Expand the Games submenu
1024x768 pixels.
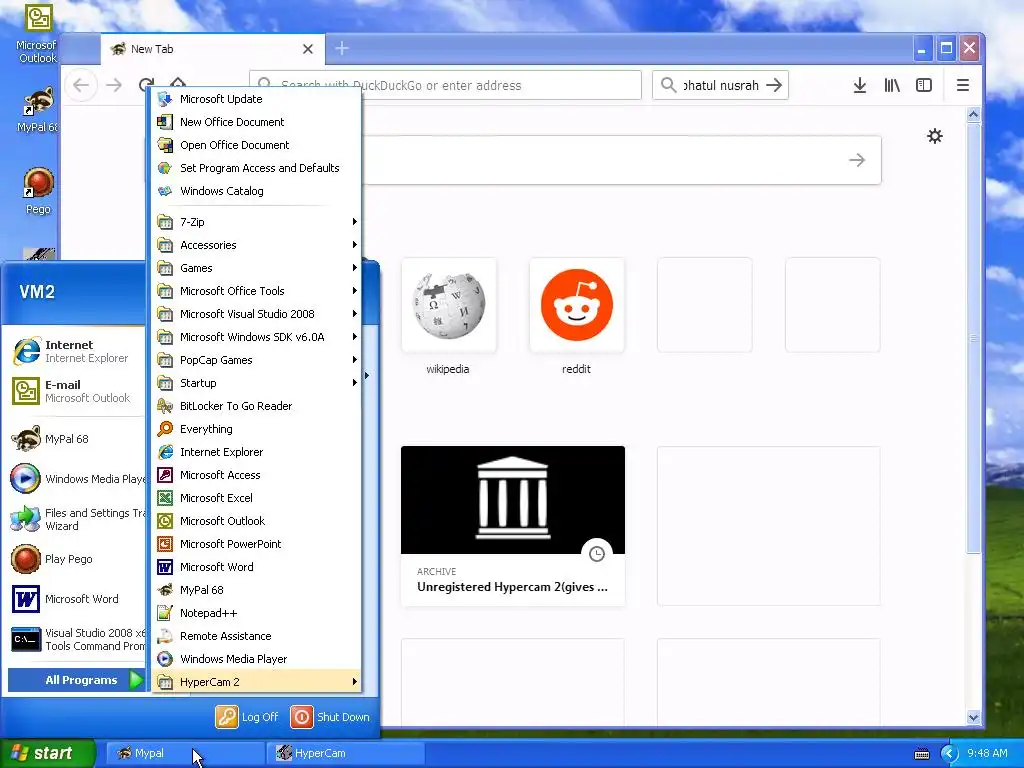tap(256, 268)
